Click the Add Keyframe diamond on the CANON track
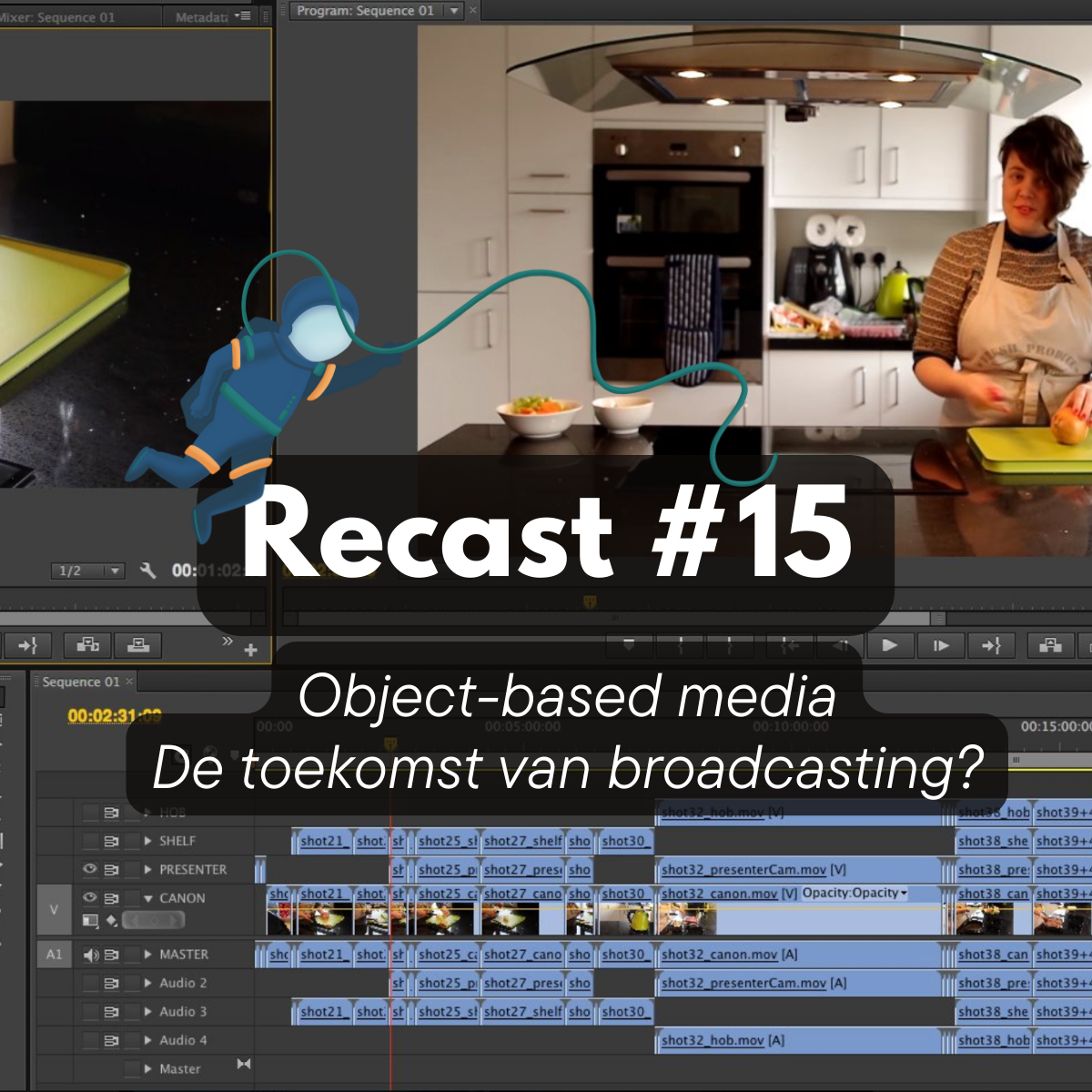The height and width of the screenshot is (1092, 1092). click(x=112, y=920)
